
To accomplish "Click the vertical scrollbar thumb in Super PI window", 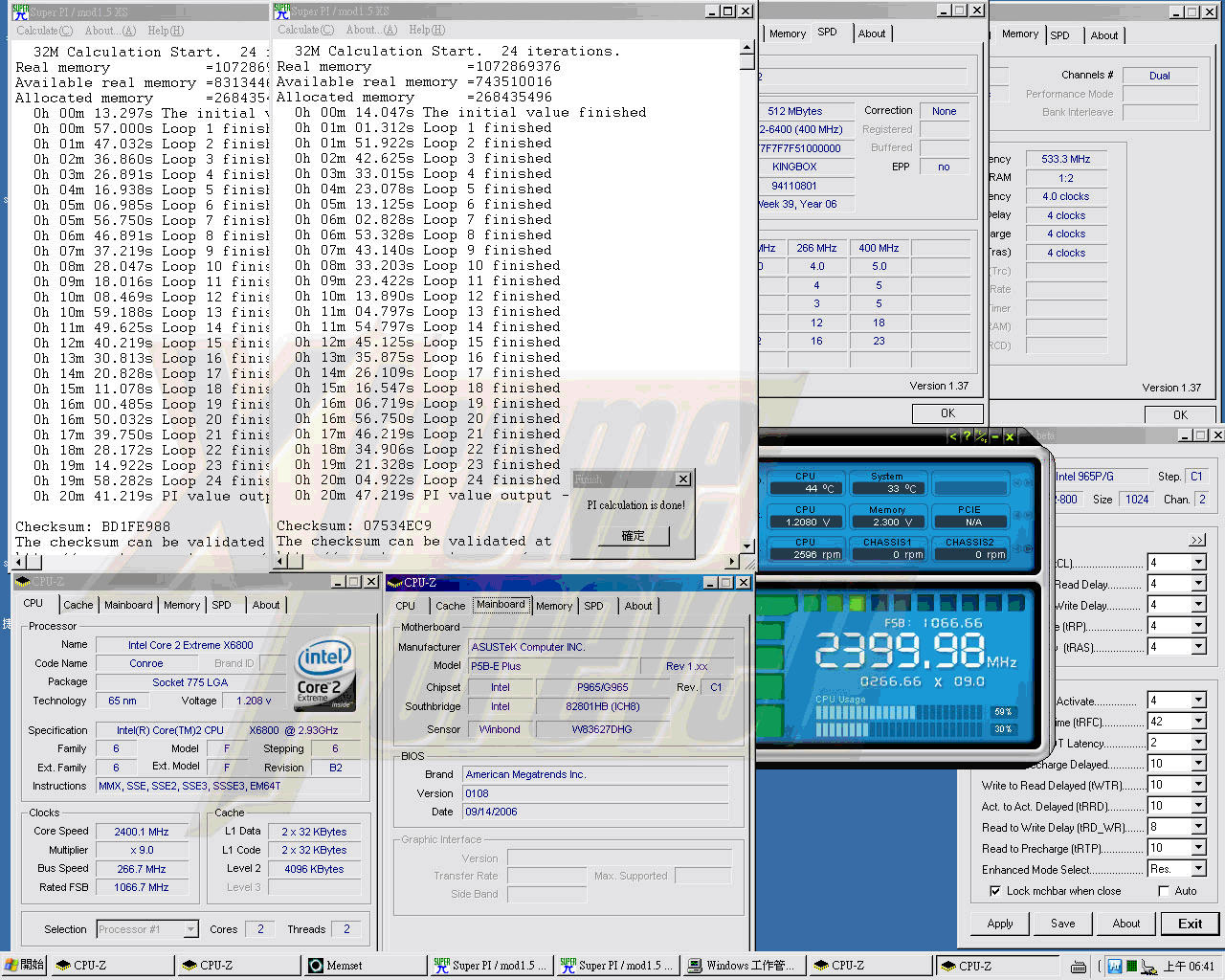I will click(746, 63).
